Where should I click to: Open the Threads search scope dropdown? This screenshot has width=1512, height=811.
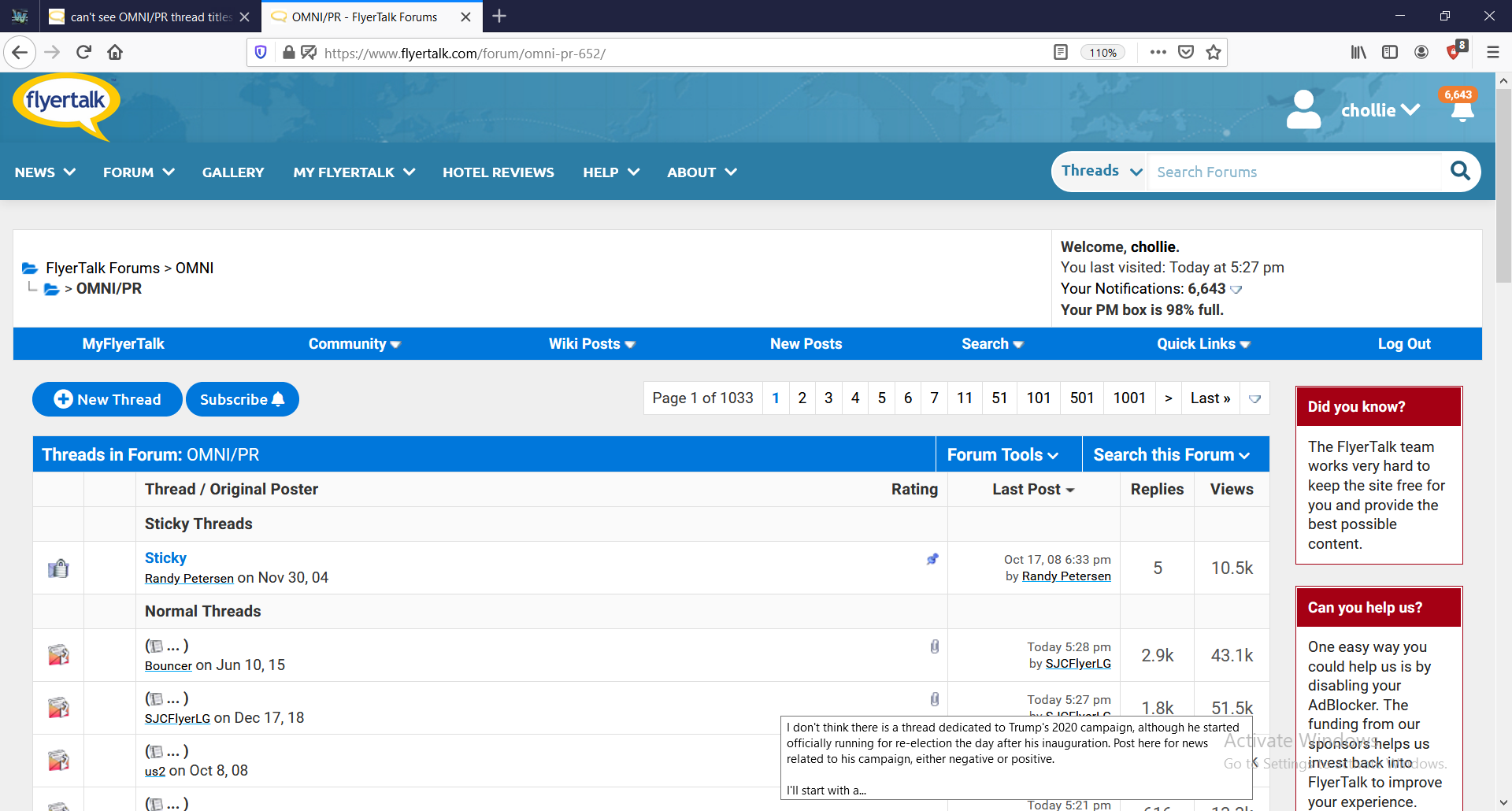1099,171
